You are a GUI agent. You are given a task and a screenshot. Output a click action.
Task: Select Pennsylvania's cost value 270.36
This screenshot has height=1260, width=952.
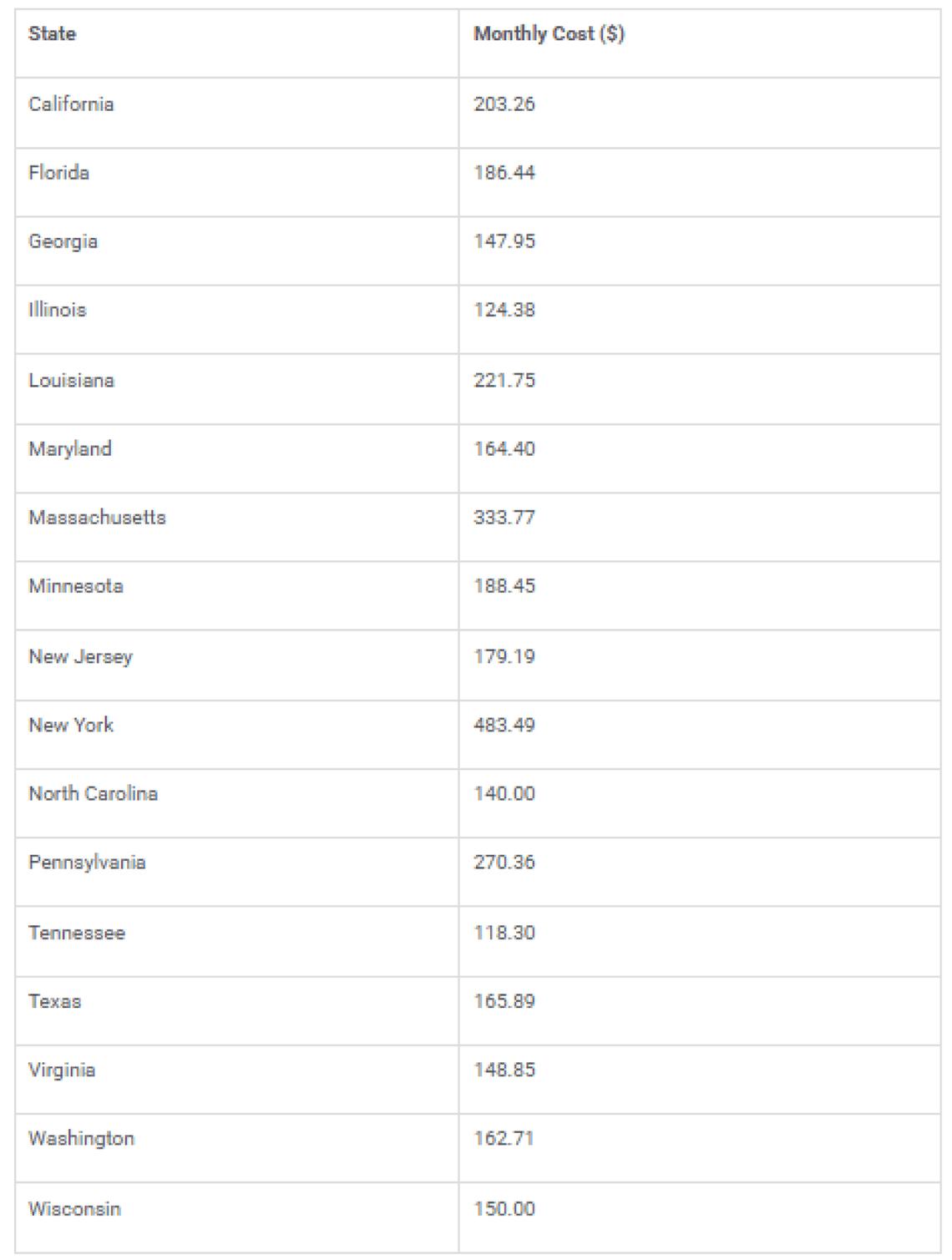coord(504,862)
